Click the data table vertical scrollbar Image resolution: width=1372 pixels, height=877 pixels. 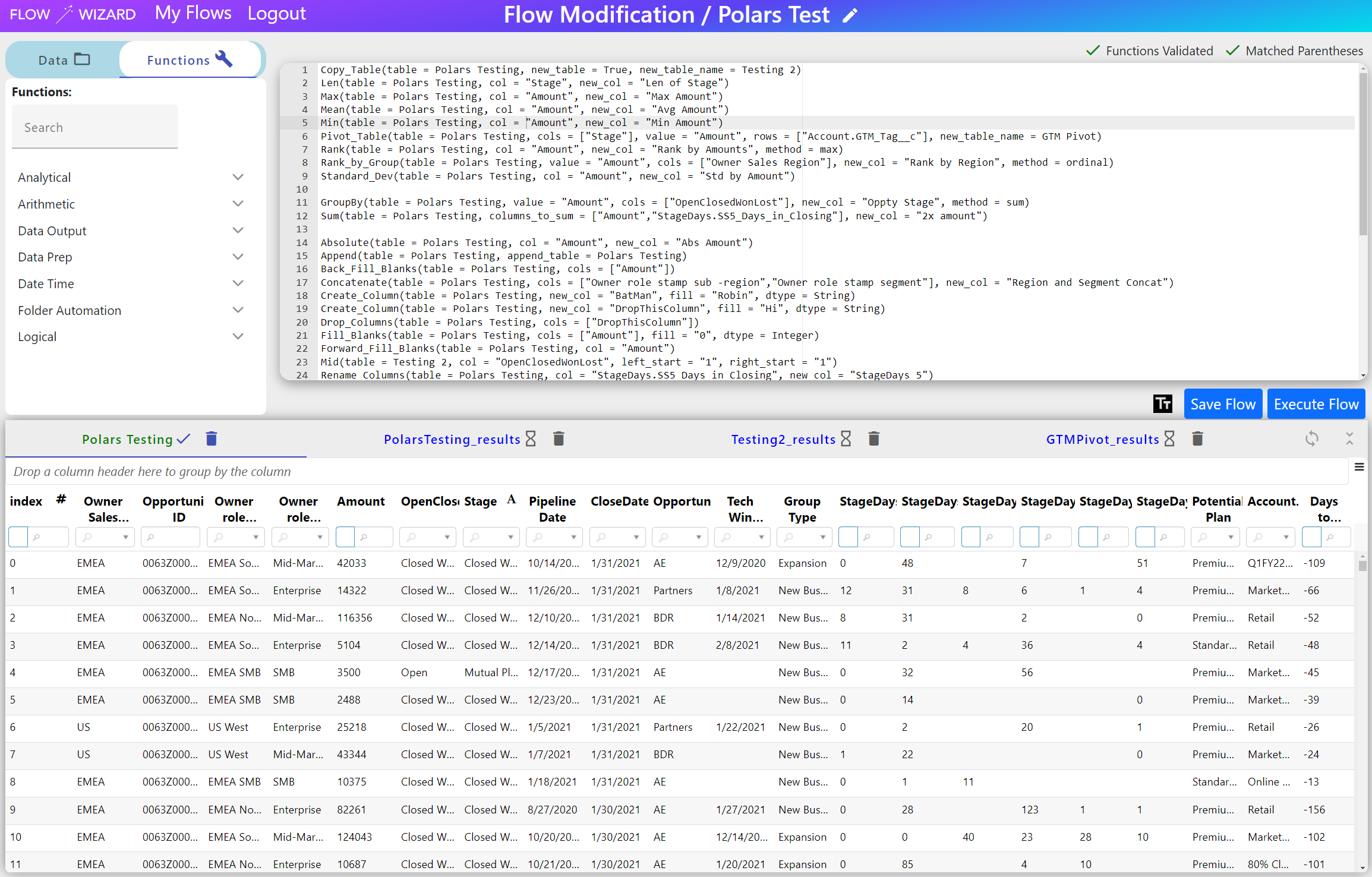(1362, 566)
